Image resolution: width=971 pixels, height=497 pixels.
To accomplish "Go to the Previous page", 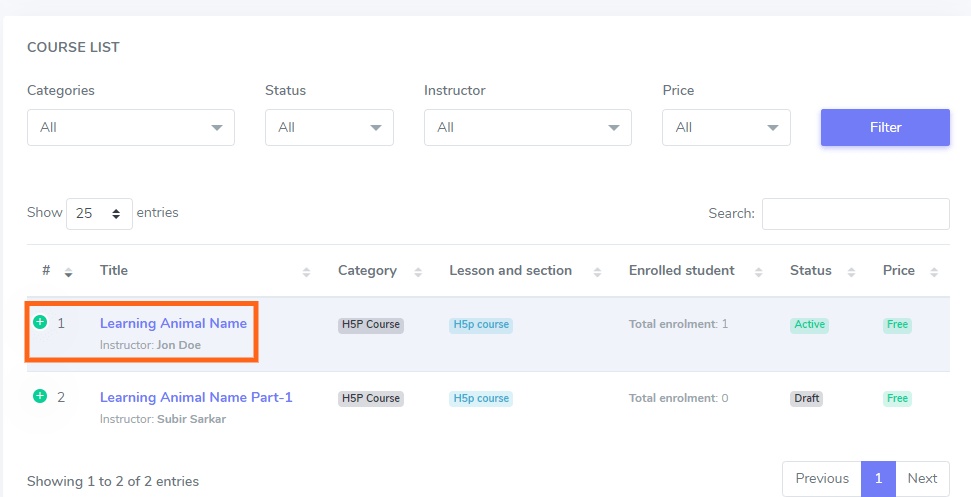I will coord(821,479).
